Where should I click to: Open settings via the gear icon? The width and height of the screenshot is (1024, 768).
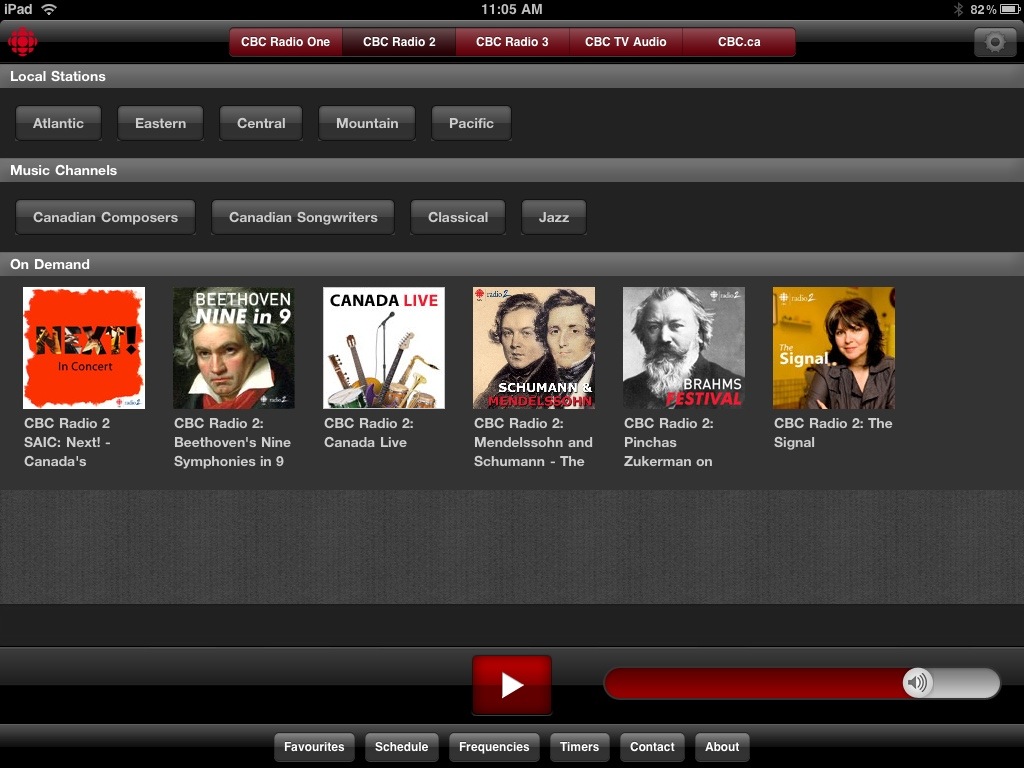click(995, 42)
